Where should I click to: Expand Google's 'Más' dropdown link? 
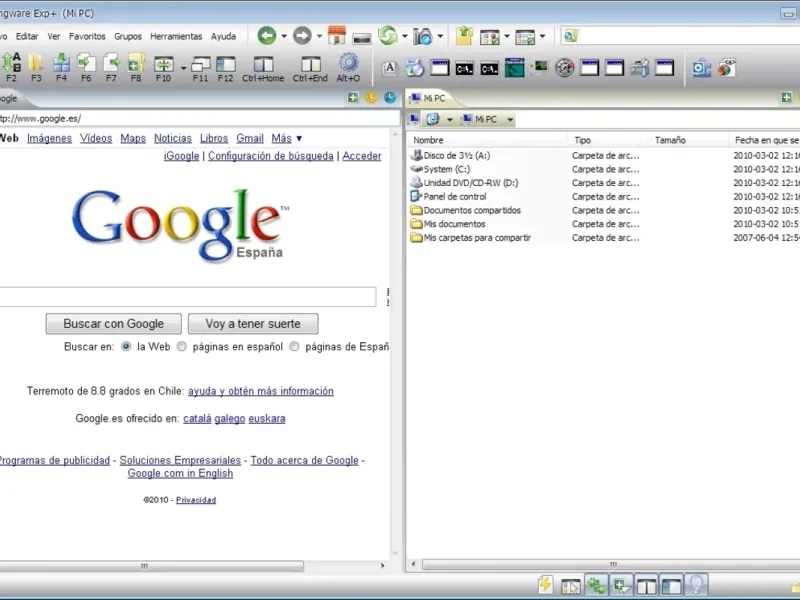pyautogui.click(x=287, y=138)
